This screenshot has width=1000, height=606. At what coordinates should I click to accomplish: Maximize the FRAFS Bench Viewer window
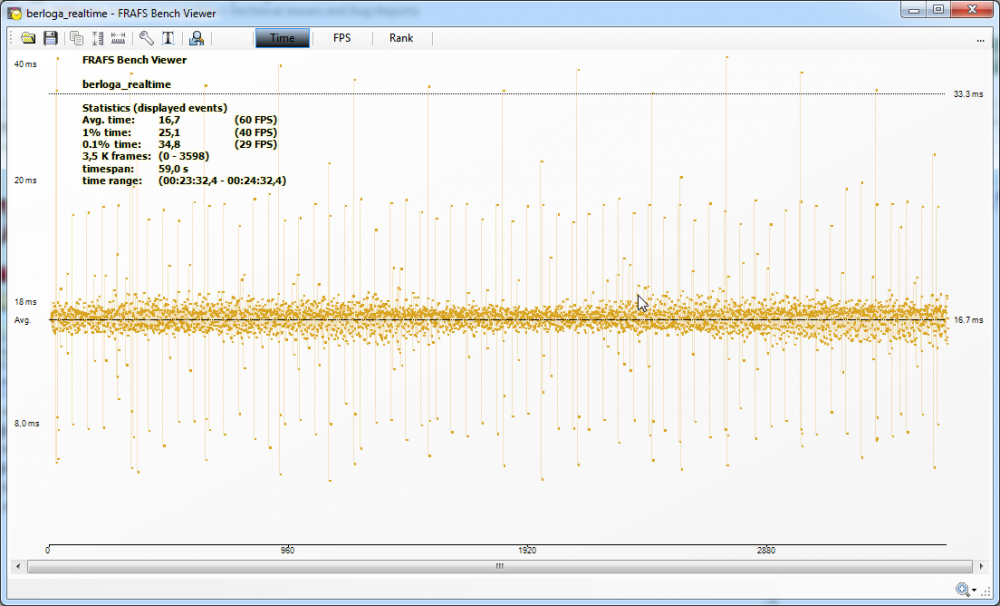coord(938,9)
